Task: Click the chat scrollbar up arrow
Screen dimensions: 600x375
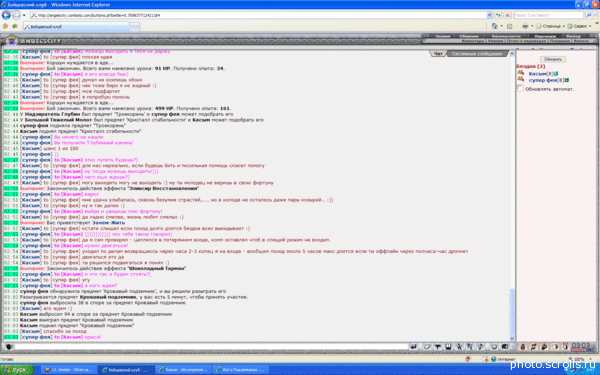Action: (x=512, y=53)
